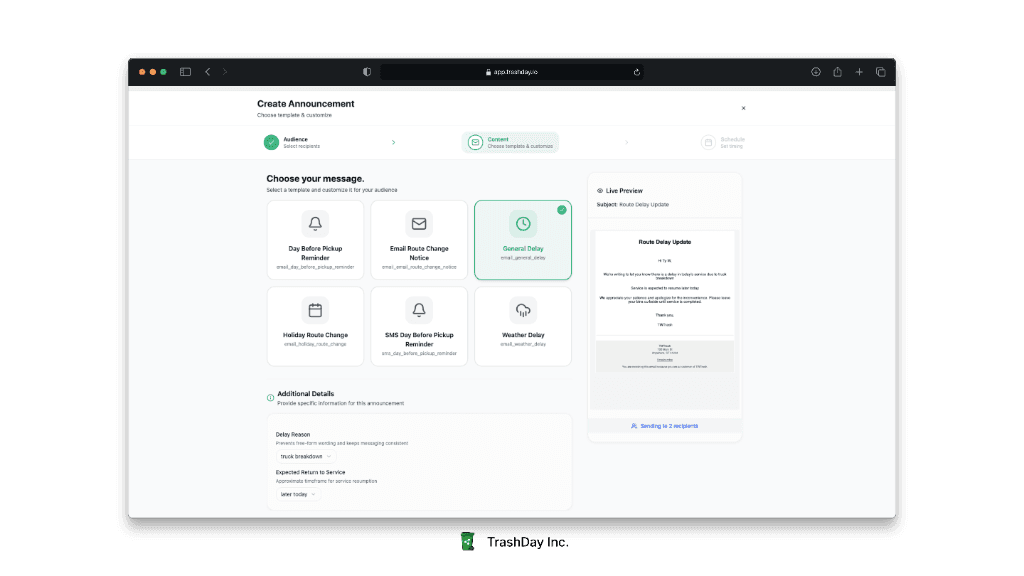
Task: Click the green selected checkmark on General Delay
Action: (x=561, y=210)
